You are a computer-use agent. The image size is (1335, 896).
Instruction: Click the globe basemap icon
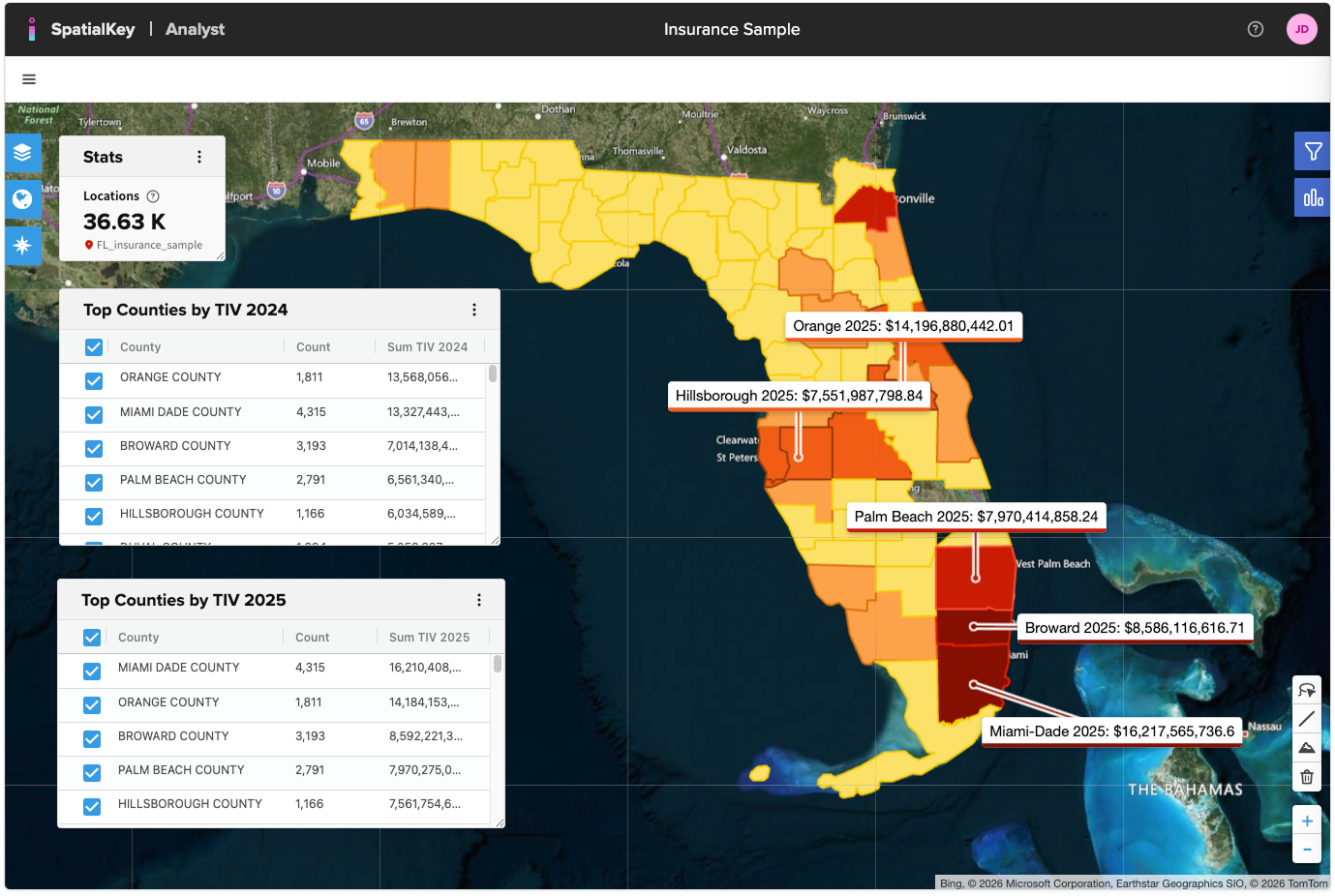[x=22, y=199]
